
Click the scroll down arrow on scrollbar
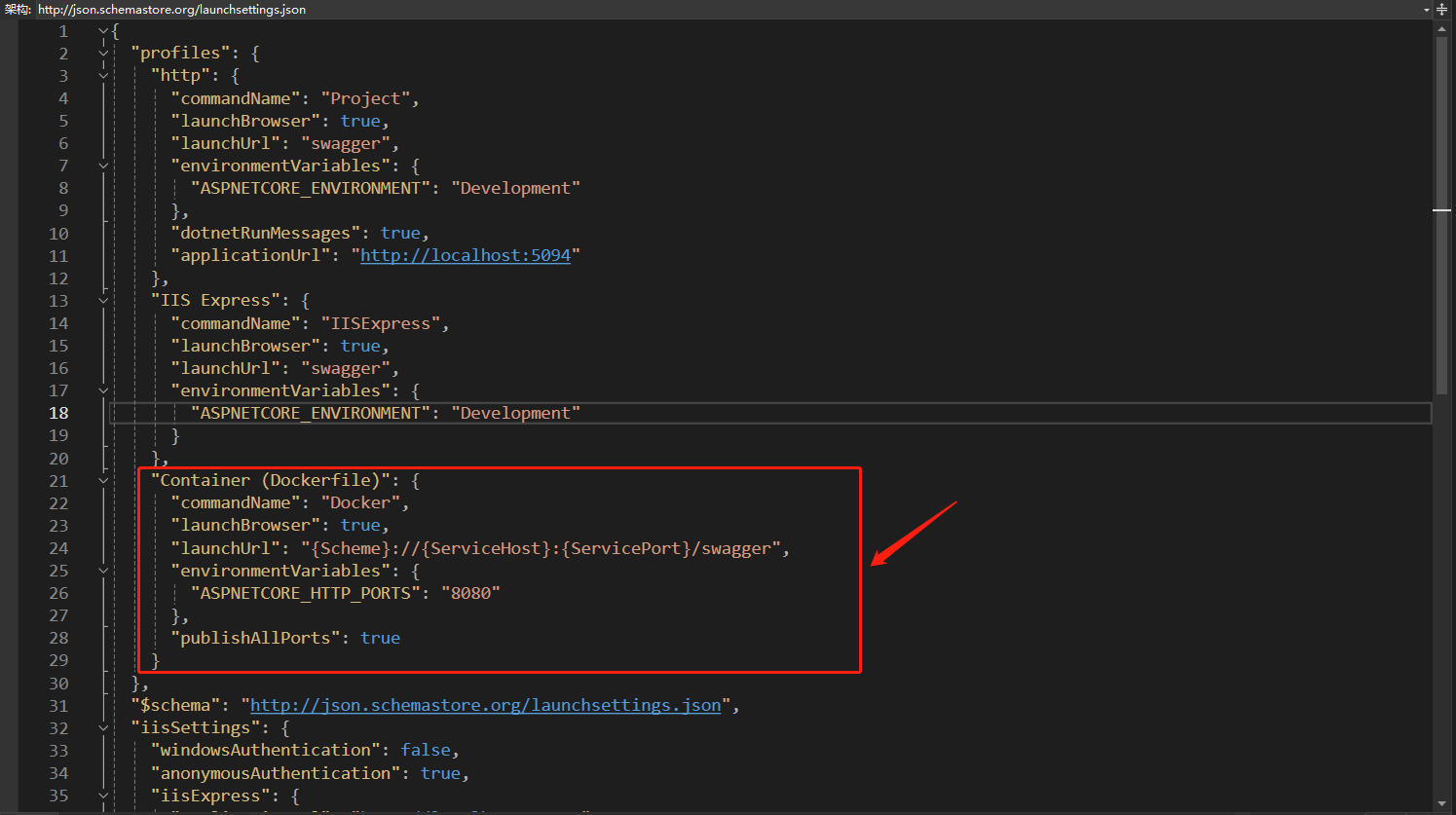point(1441,804)
